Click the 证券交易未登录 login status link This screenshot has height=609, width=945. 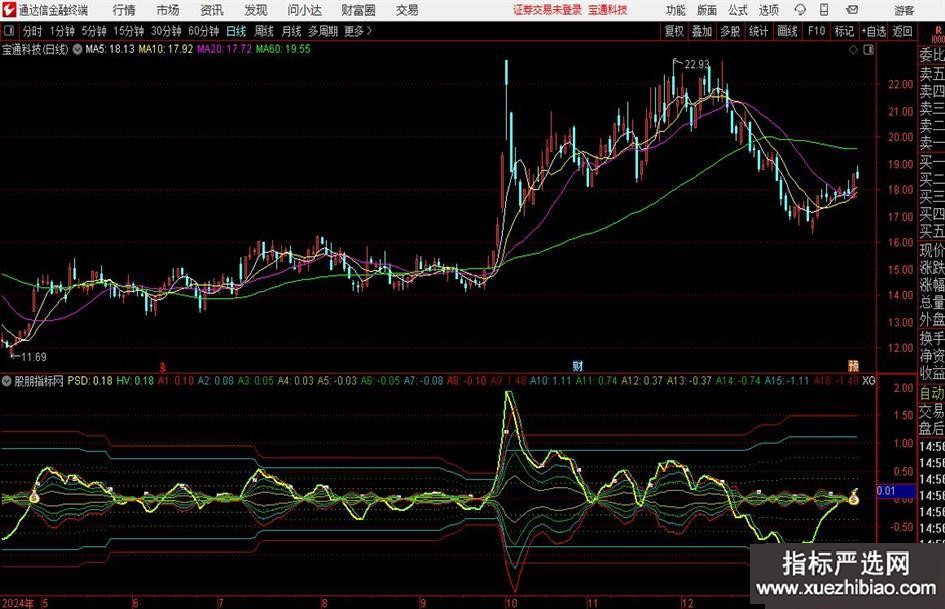click(547, 10)
